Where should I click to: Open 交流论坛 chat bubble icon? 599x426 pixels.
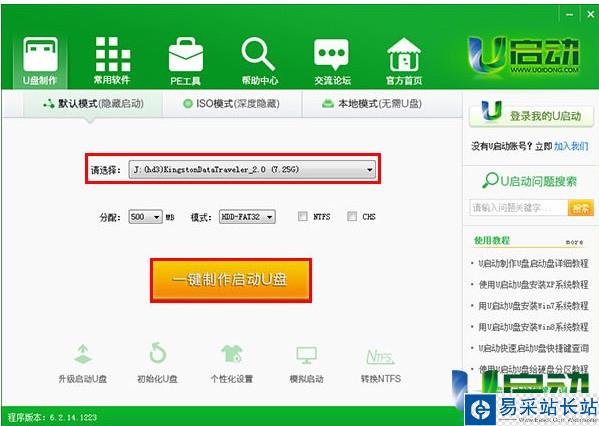click(x=332, y=54)
